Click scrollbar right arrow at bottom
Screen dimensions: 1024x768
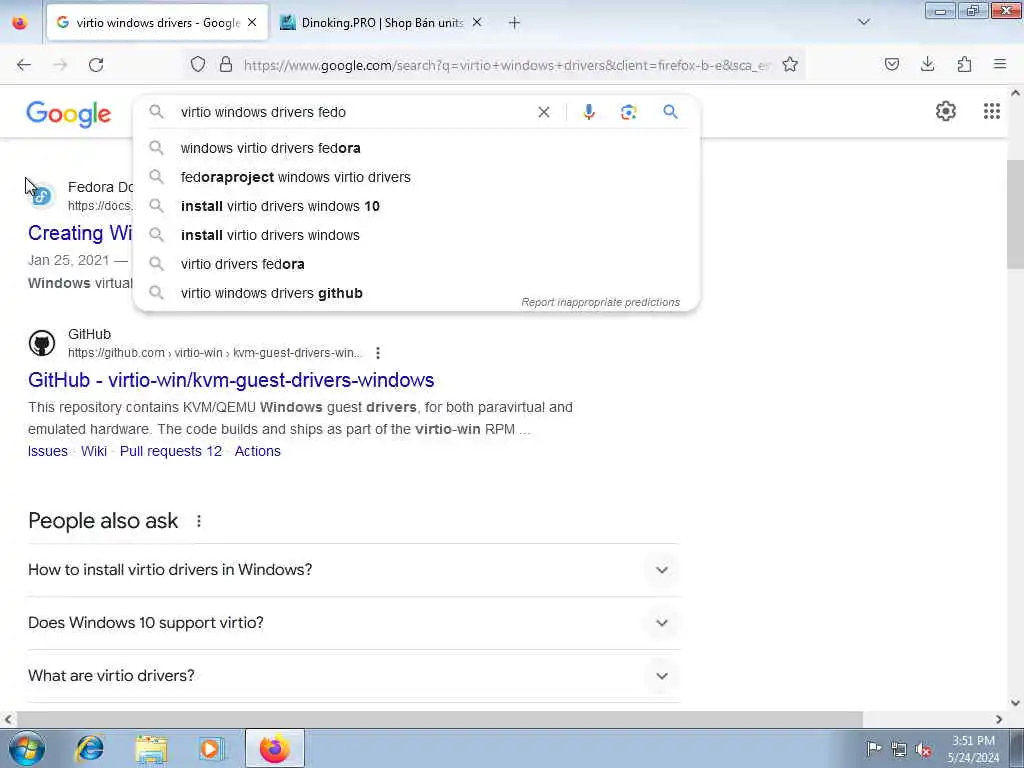999,719
